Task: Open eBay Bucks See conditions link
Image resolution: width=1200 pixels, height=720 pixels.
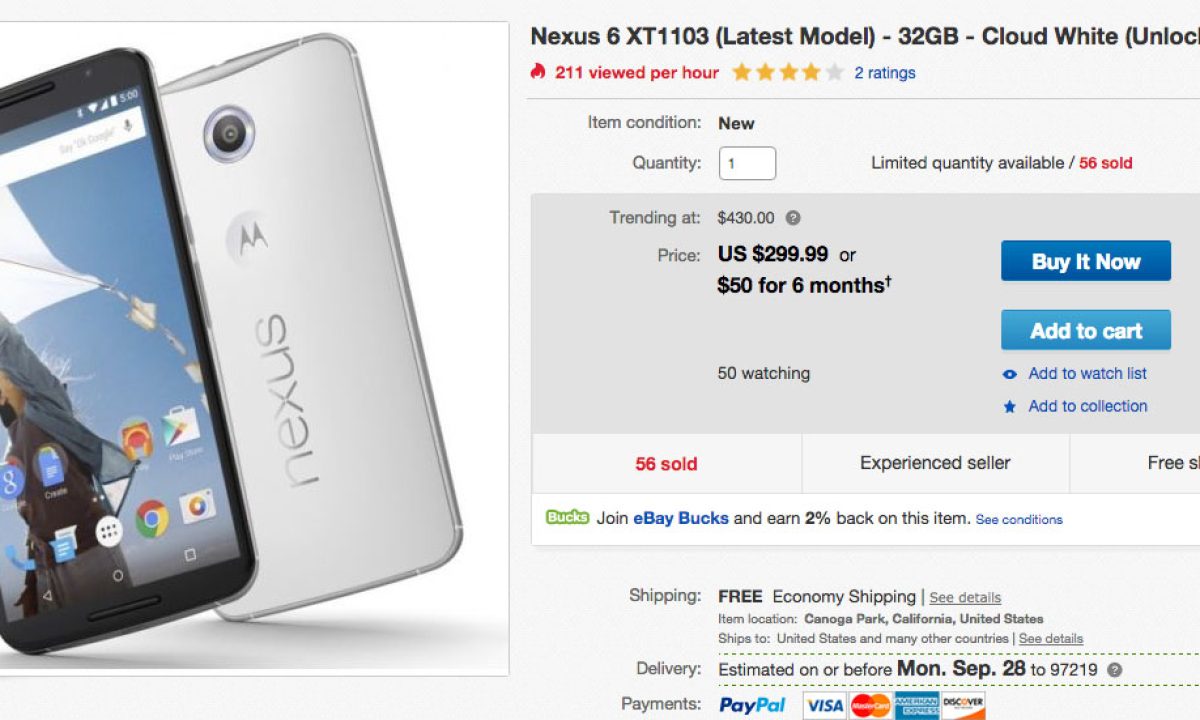Action: tap(1018, 520)
